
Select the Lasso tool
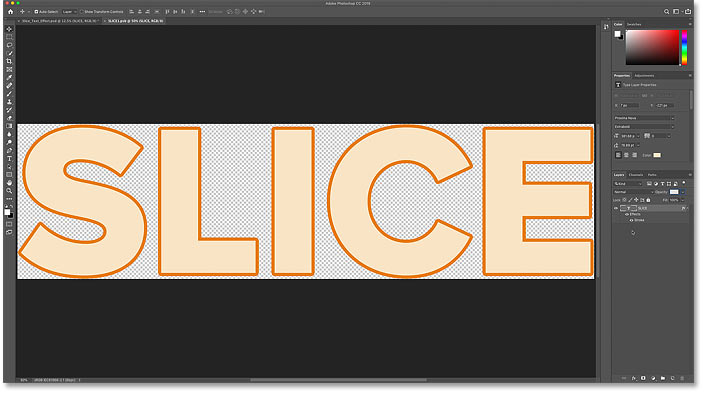click(9, 45)
